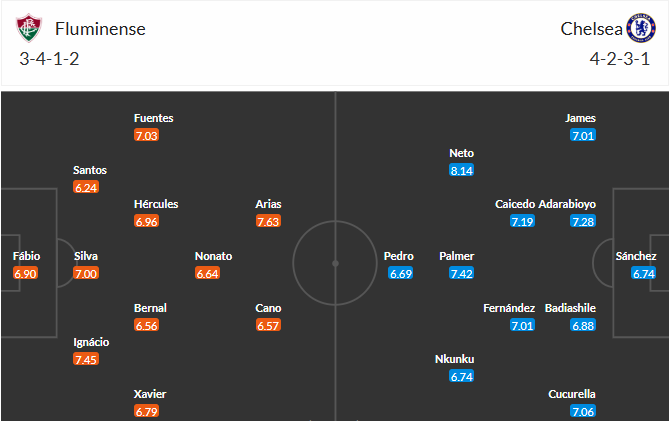Select player Adarabioyo on the pitch
669x421 pixels.
pyautogui.click(x=567, y=204)
